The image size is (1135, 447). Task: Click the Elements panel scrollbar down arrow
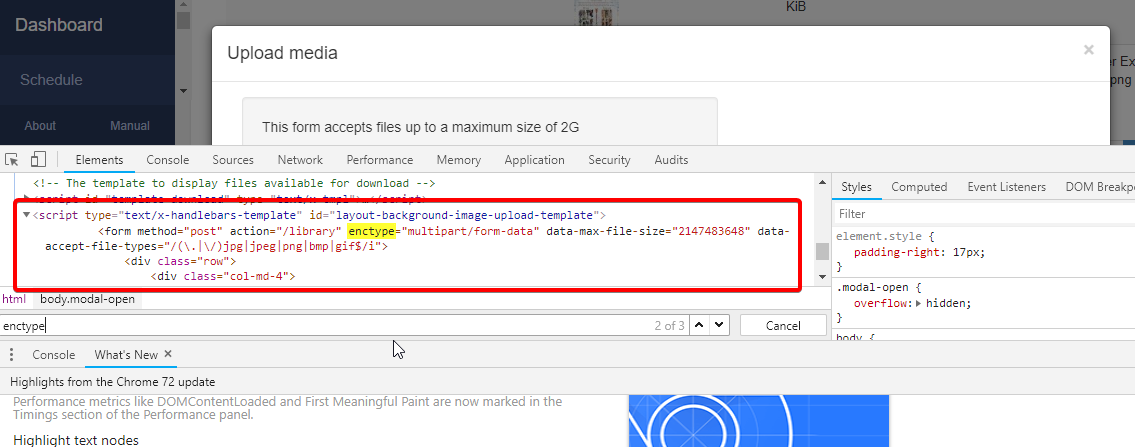(x=822, y=277)
